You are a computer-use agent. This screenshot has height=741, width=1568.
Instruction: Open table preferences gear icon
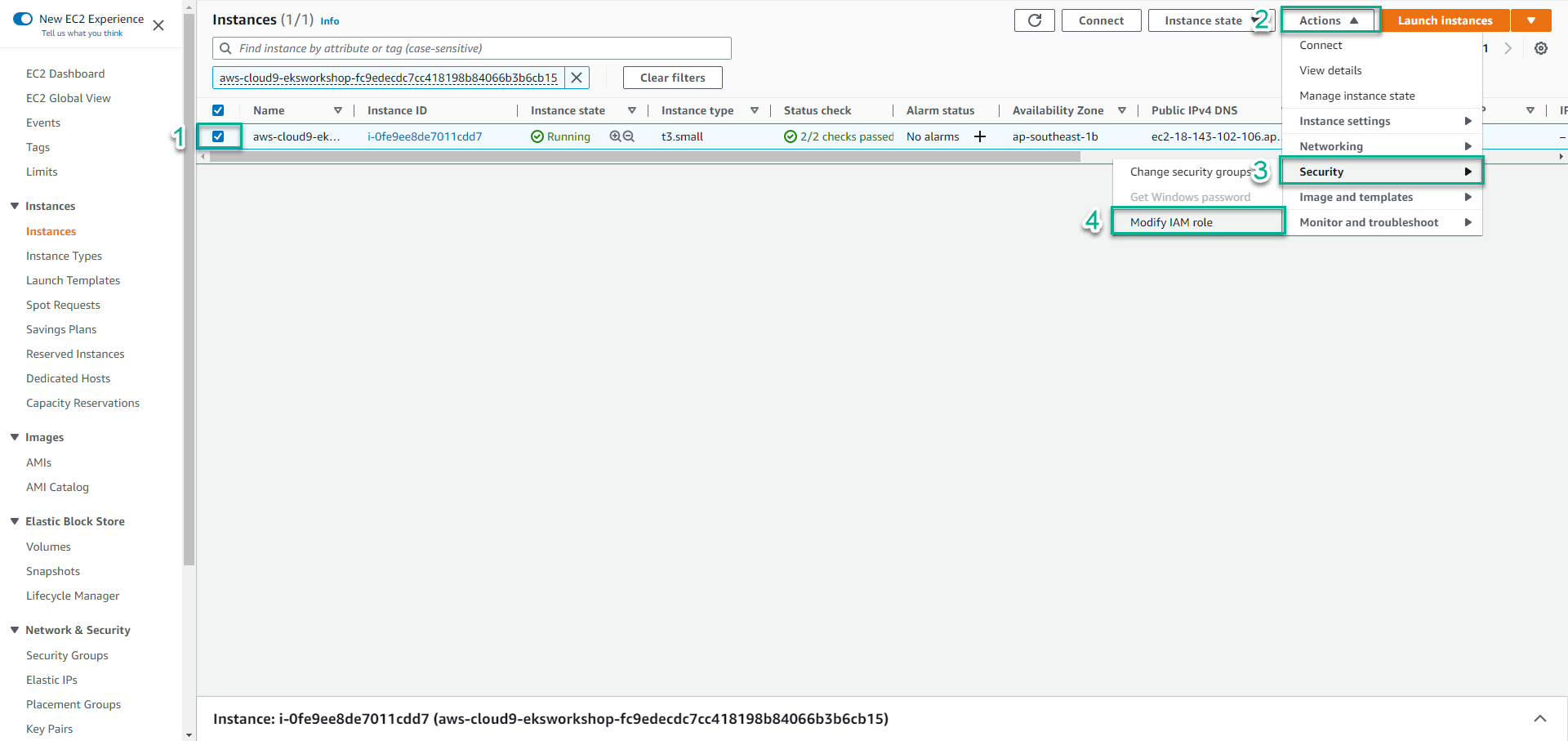pyautogui.click(x=1540, y=48)
